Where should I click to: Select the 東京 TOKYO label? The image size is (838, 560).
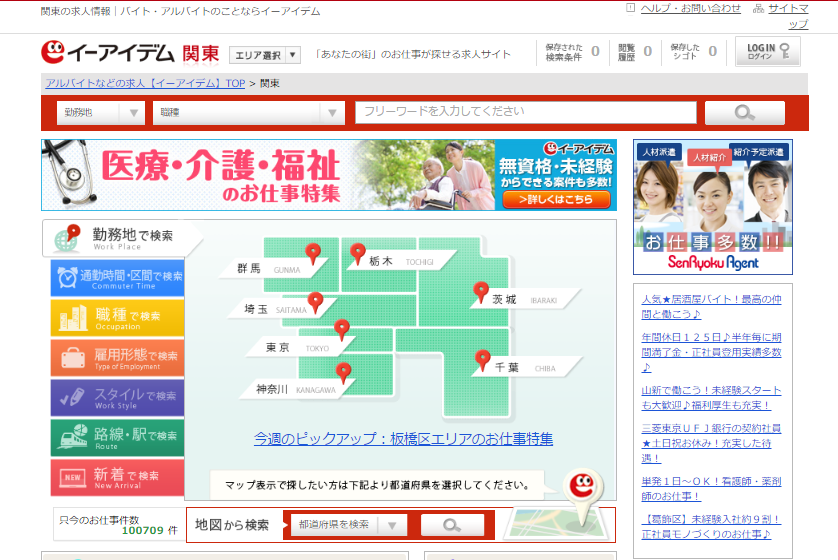298,348
